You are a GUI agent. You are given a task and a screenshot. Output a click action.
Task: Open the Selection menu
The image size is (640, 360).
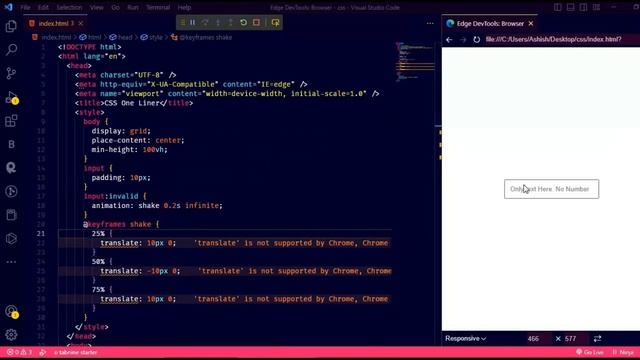tap(69, 7)
